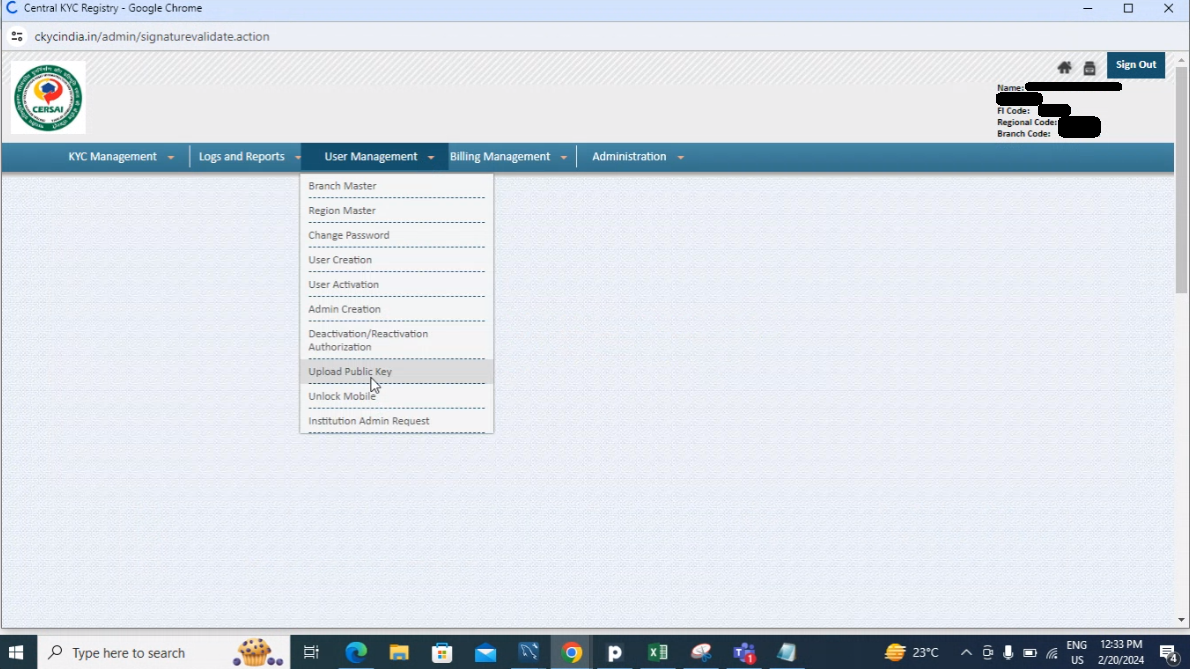Open Microsoft Edge from the taskbar

pyautogui.click(x=356, y=653)
